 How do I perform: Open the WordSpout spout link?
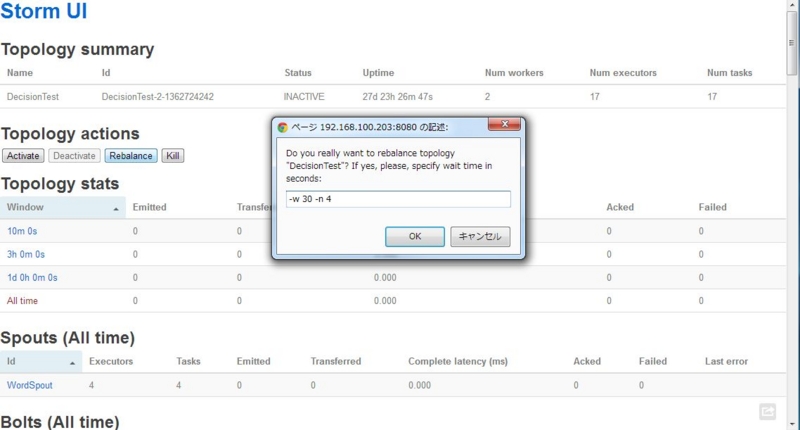[x=30, y=385]
